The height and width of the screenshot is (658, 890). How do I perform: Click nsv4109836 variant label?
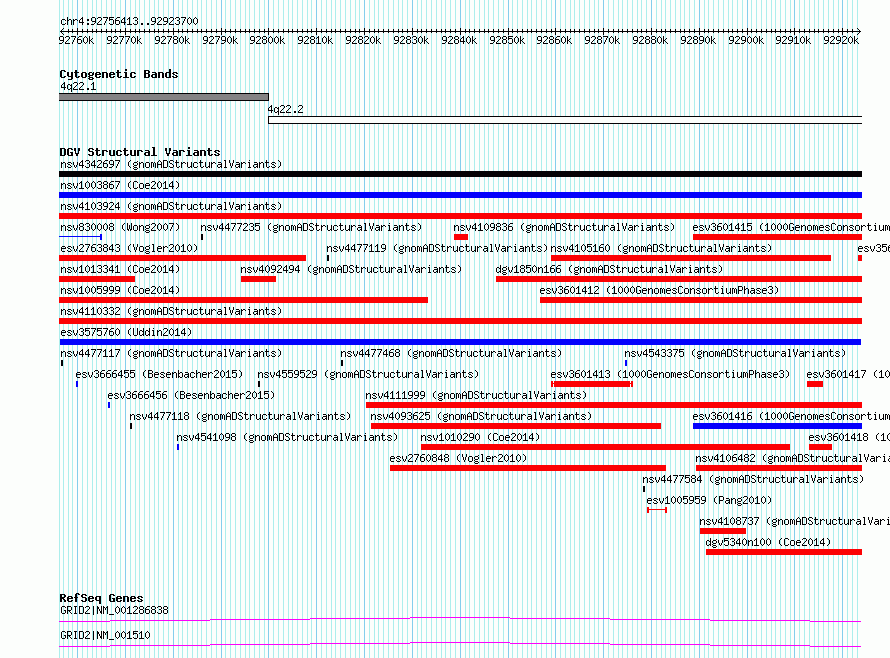coord(564,227)
